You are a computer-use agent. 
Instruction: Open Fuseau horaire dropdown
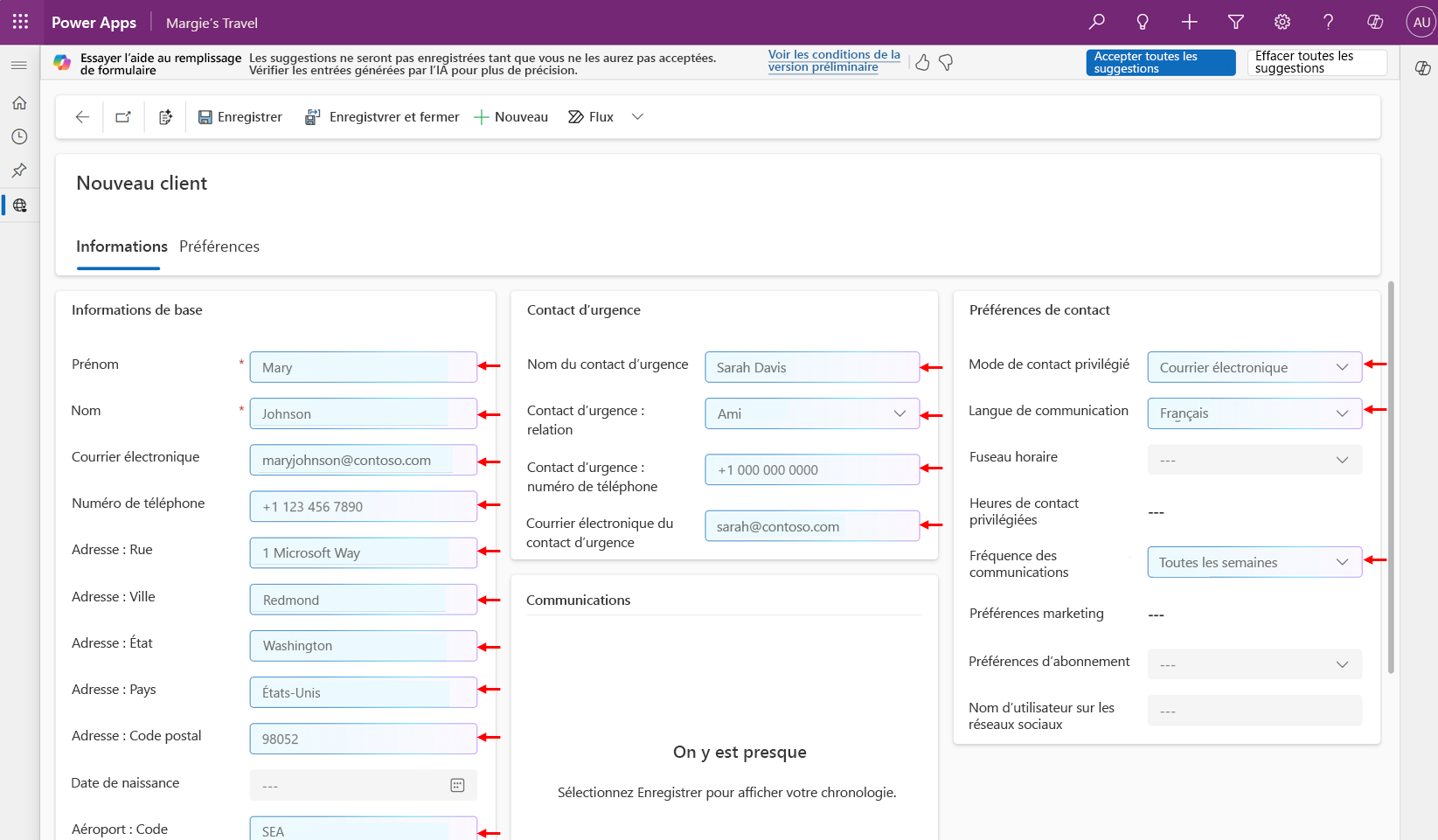pos(1254,460)
